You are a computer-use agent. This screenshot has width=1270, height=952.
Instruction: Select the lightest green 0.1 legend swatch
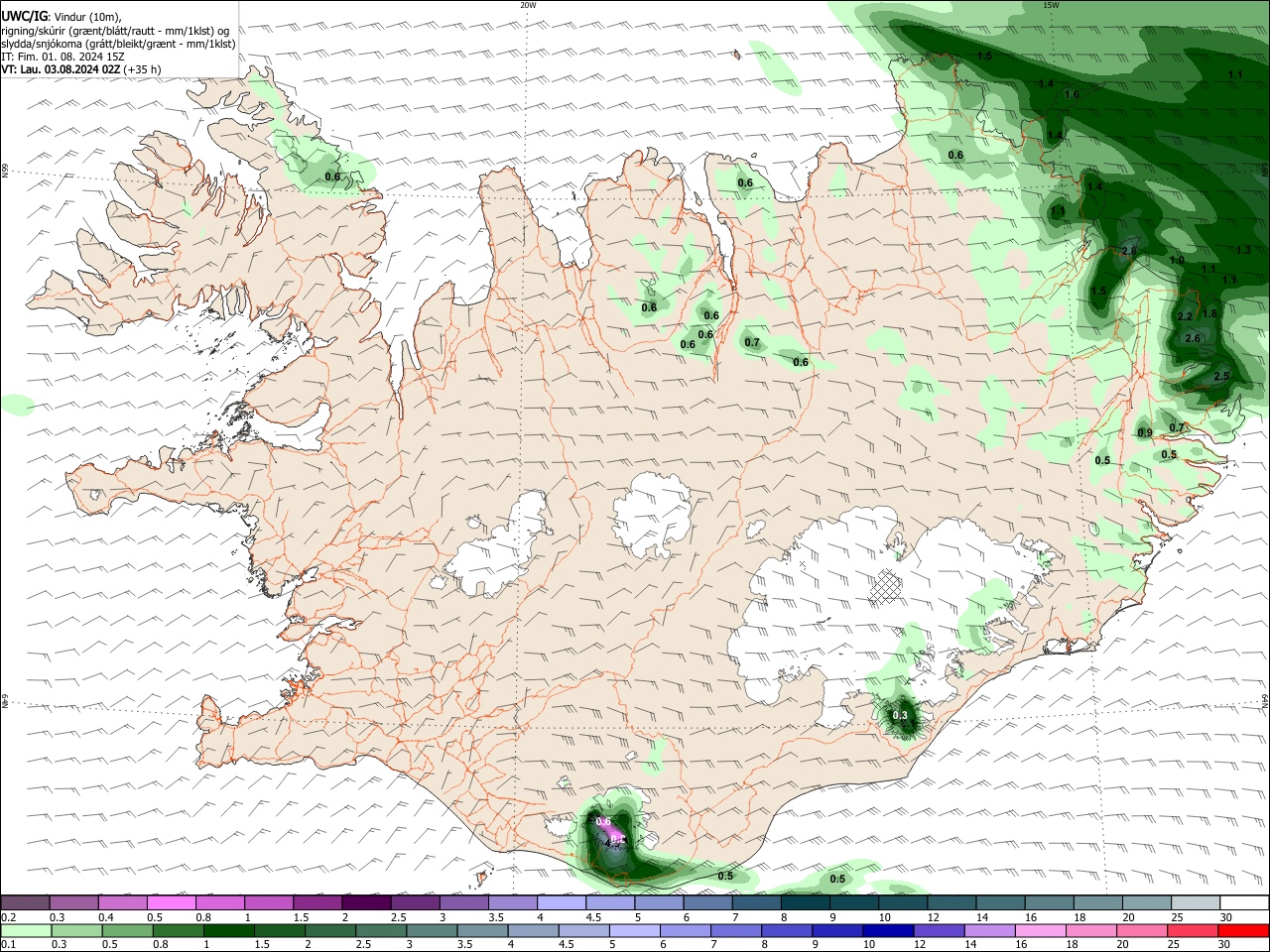(26, 930)
